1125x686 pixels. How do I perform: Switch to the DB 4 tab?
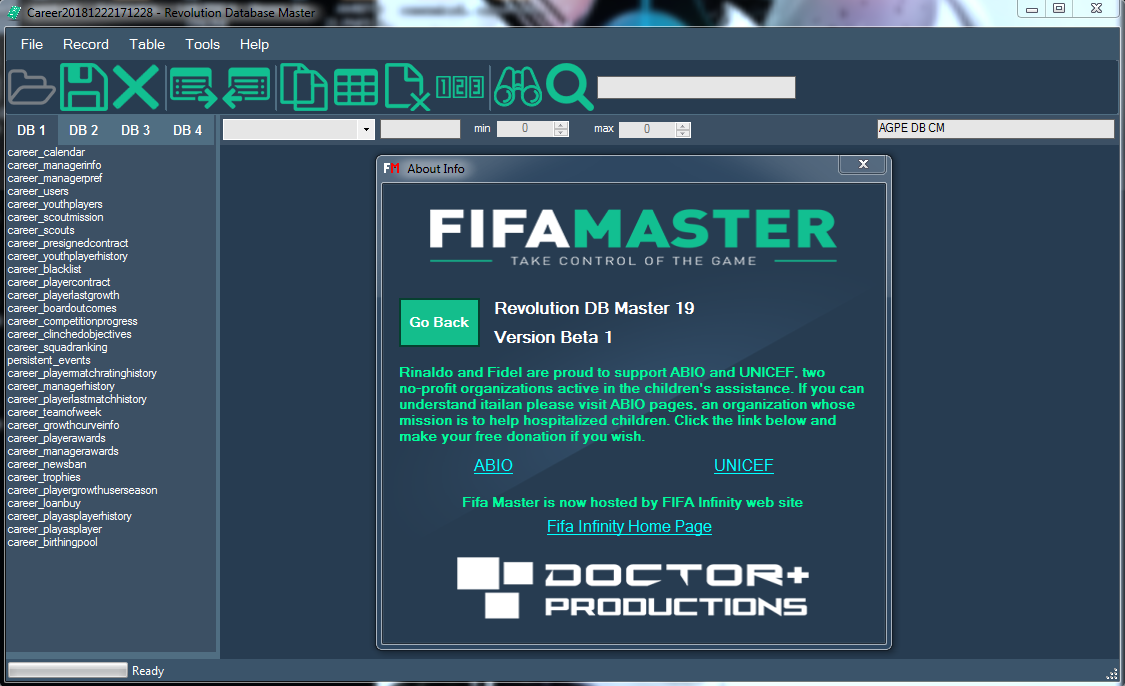(187, 130)
